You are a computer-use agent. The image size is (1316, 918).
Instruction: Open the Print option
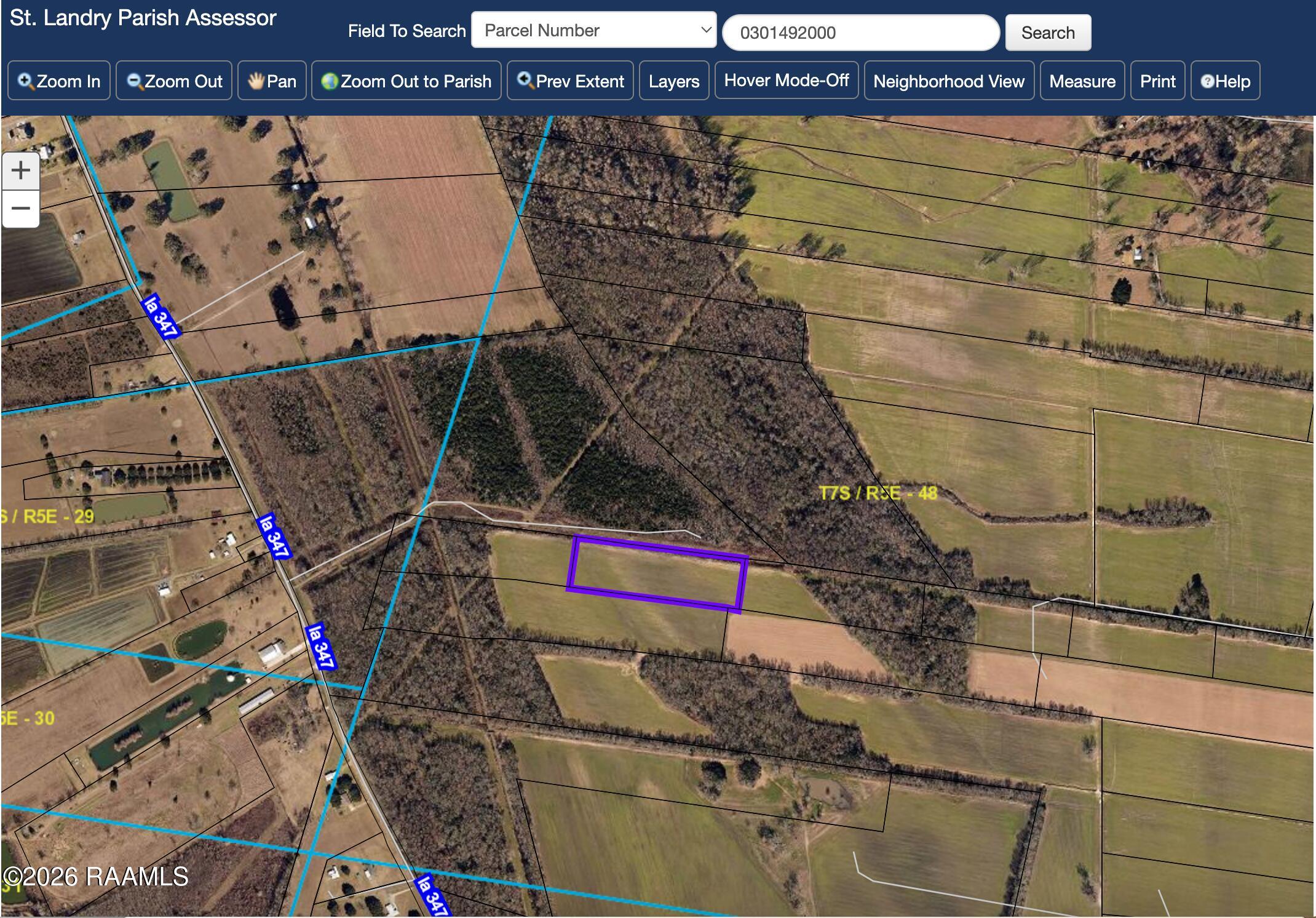point(1158,81)
